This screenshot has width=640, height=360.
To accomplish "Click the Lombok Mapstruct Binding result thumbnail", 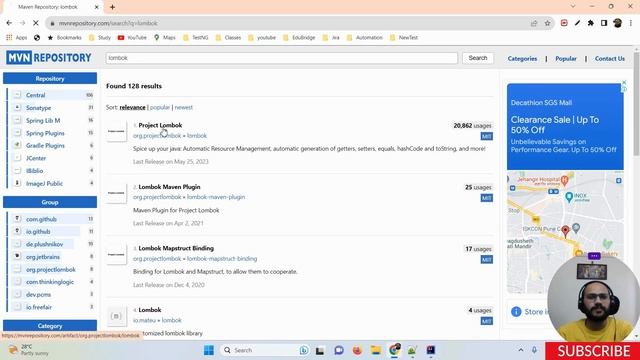I will [116, 254].
